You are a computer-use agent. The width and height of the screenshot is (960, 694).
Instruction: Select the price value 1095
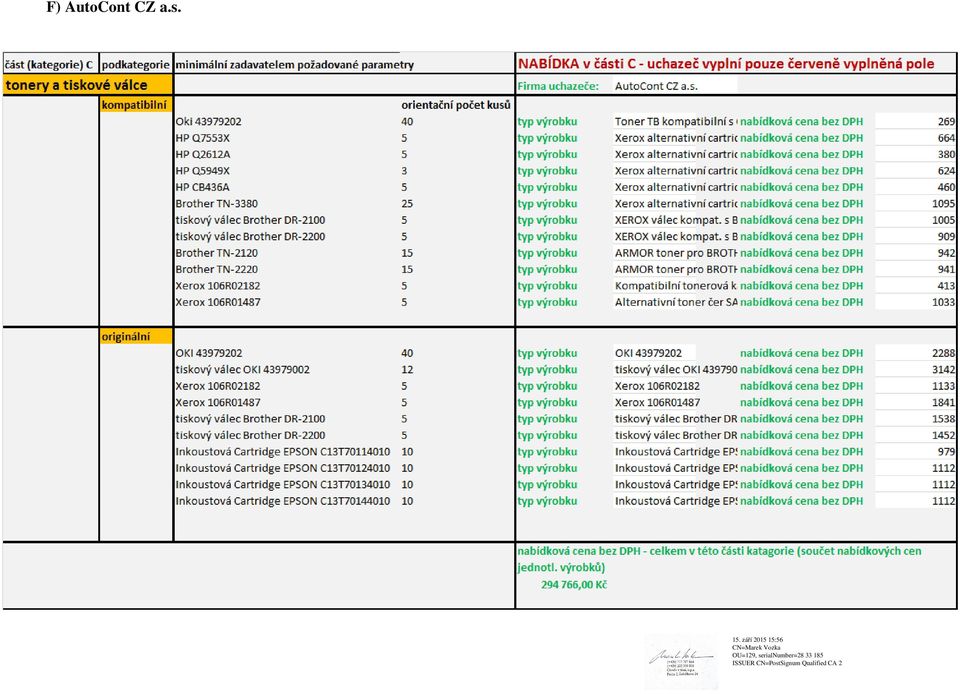943,204
